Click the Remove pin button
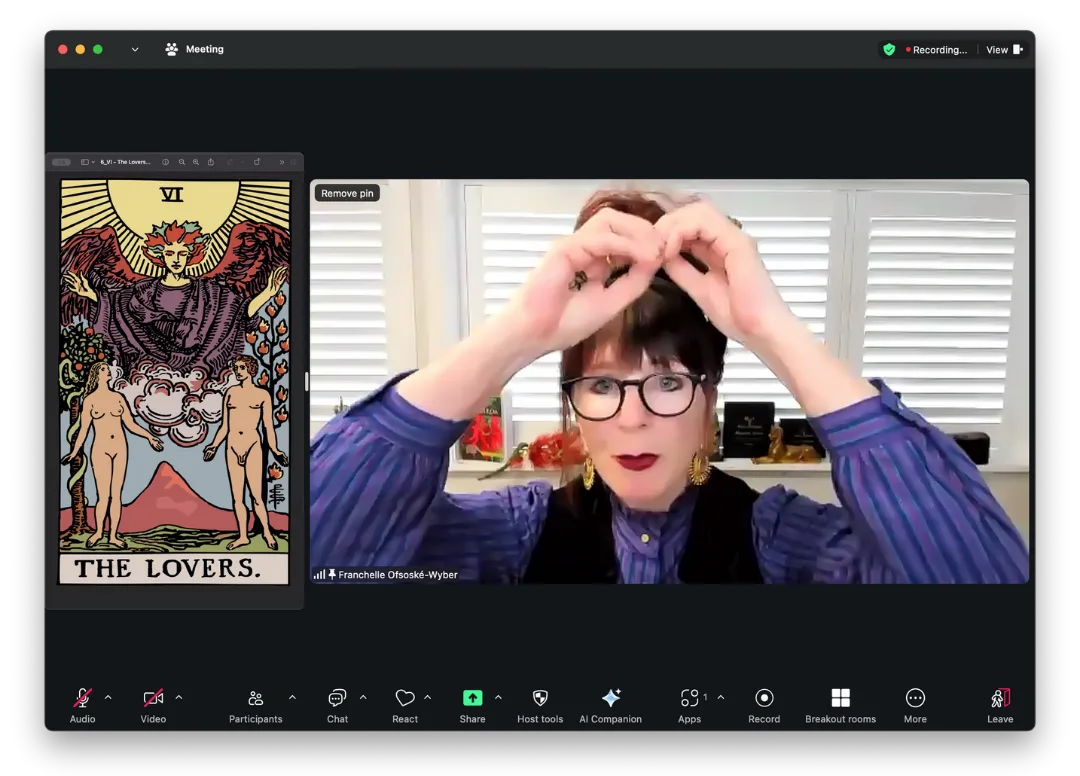1080x776 pixels. (347, 193)
